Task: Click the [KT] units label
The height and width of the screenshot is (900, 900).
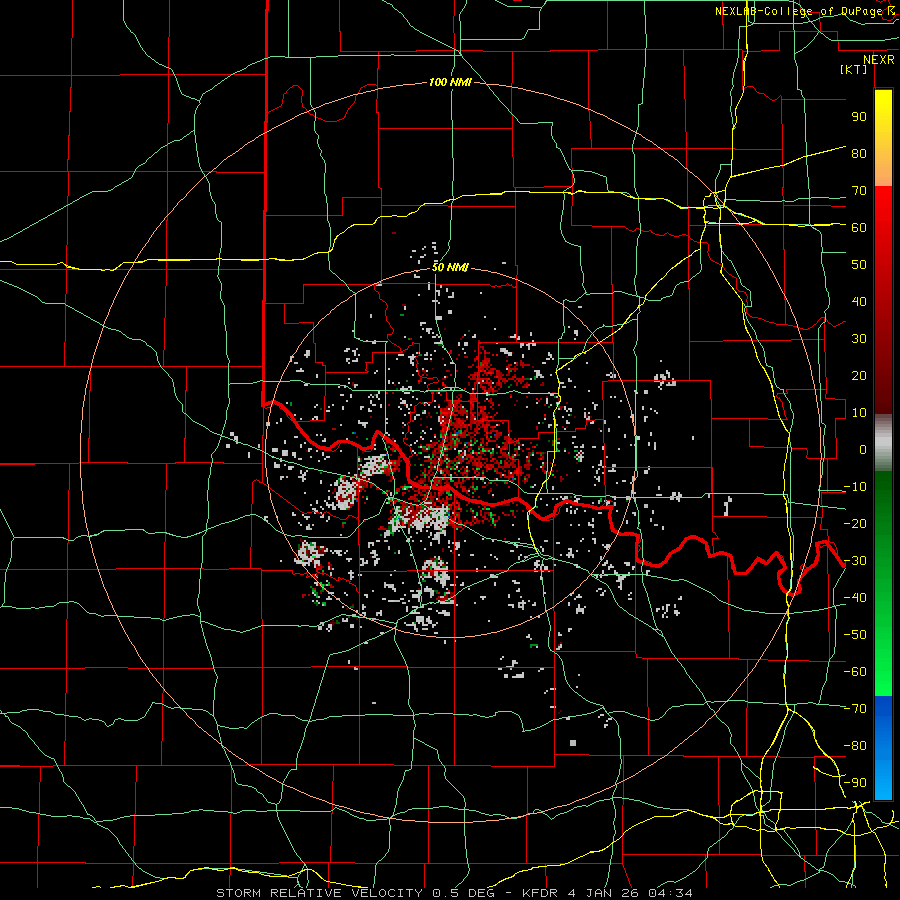Action: click(854, 69)
